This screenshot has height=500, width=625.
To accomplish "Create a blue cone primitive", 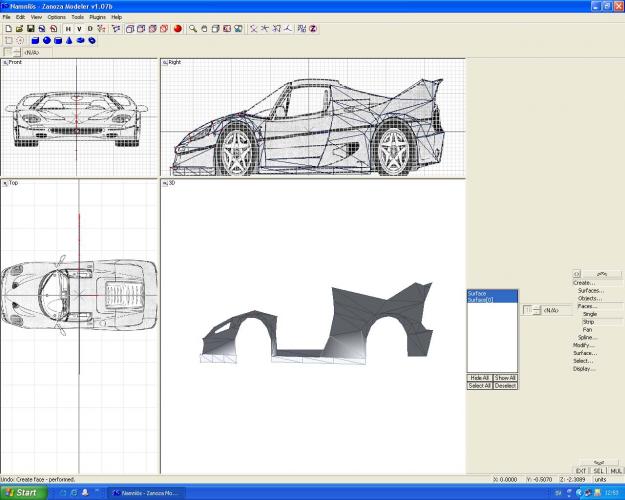I will [x=69, y=41].
